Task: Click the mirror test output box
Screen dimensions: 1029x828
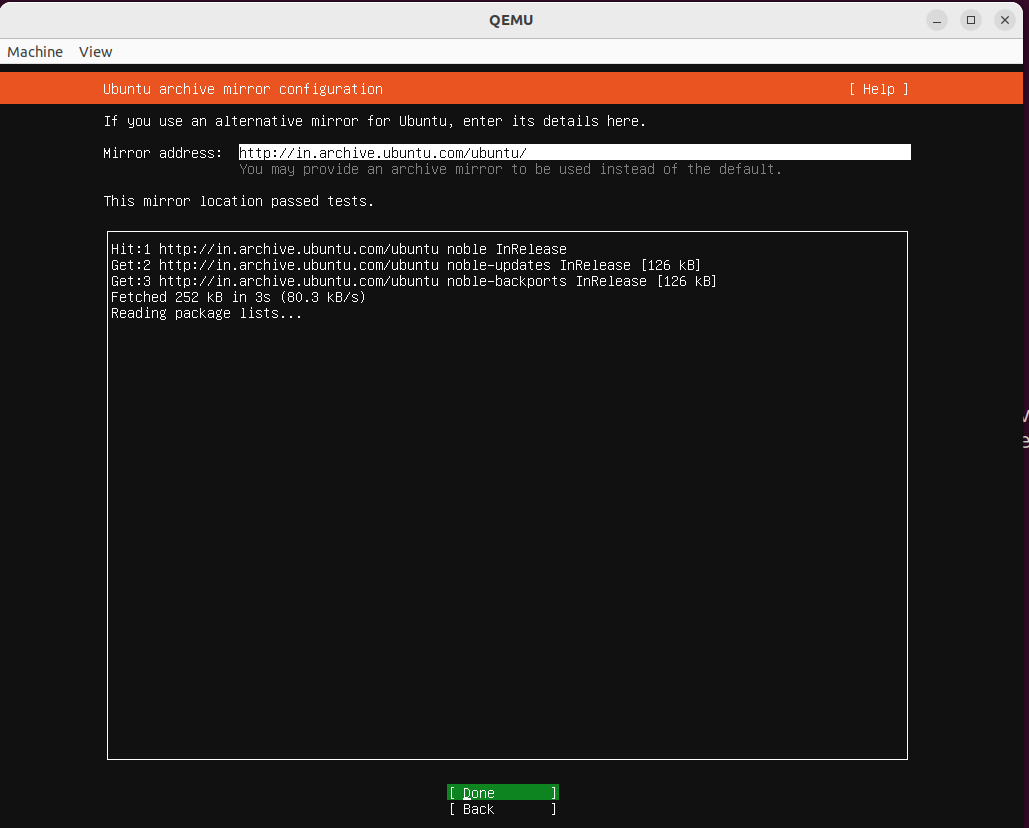Action: (507, 495)
